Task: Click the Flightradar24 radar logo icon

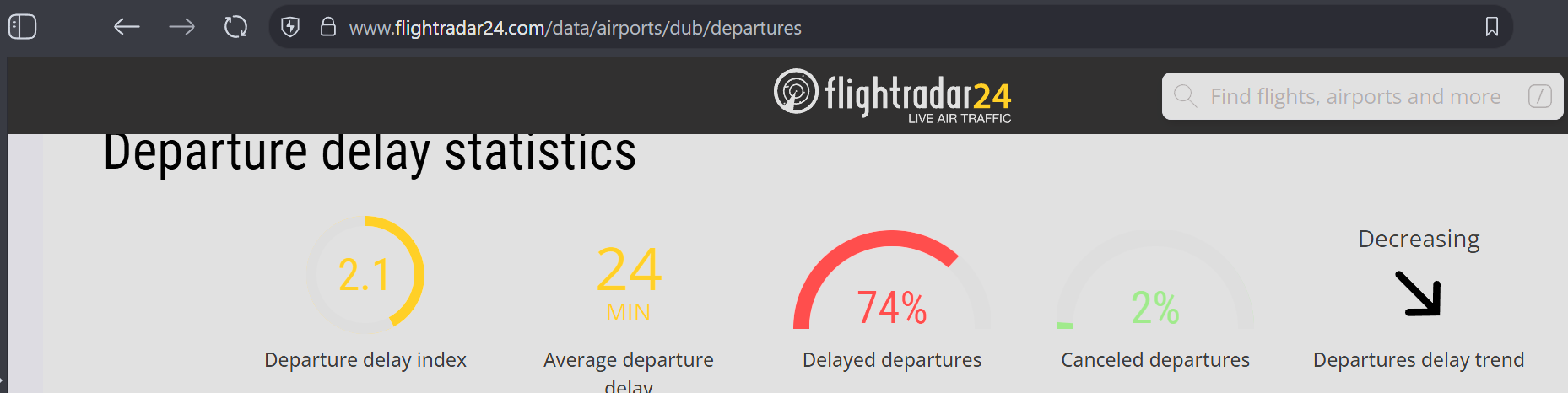Action: pyautogui.click(x=796, y=91)
